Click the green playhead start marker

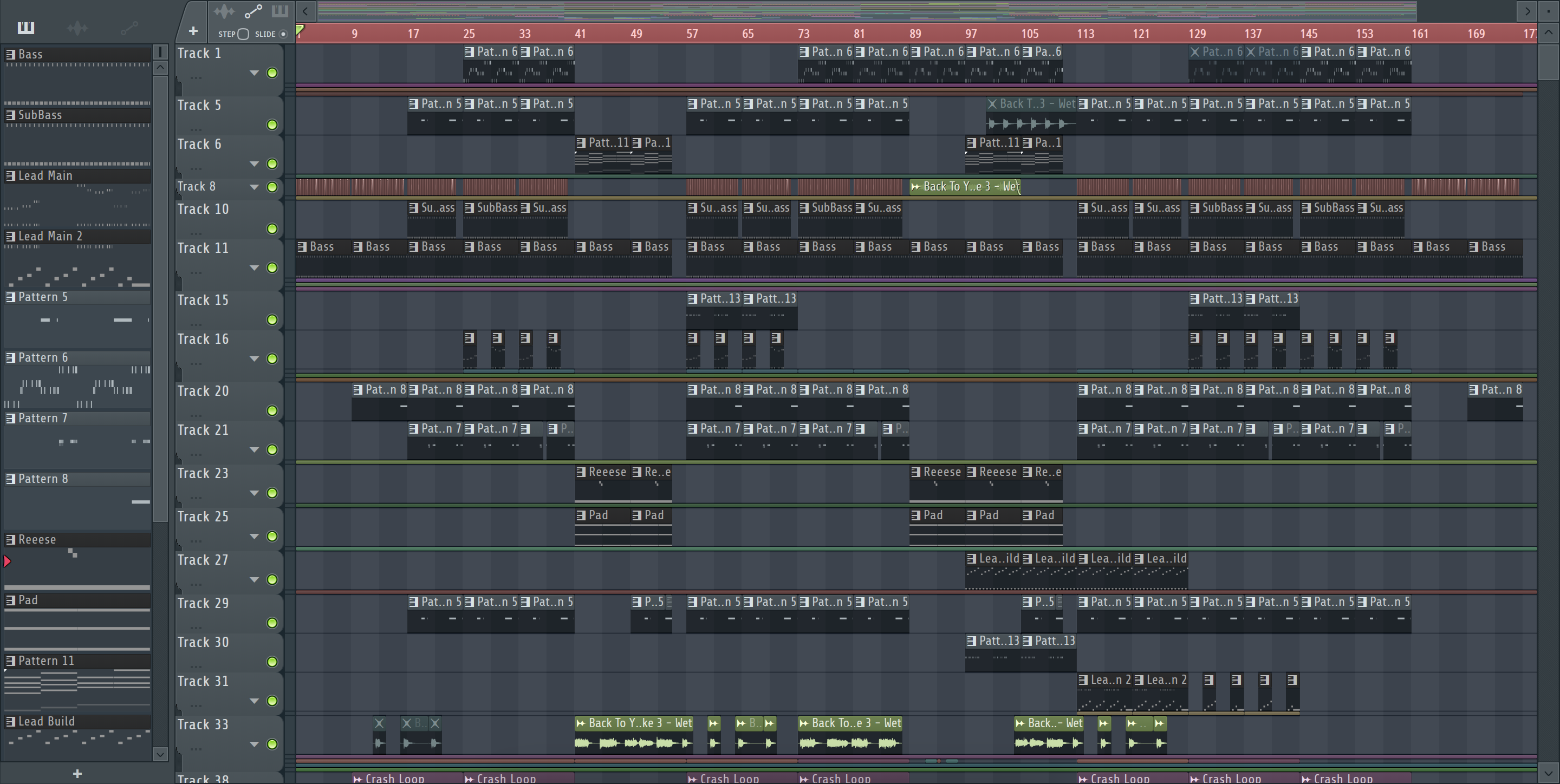[x=300, y=29]
